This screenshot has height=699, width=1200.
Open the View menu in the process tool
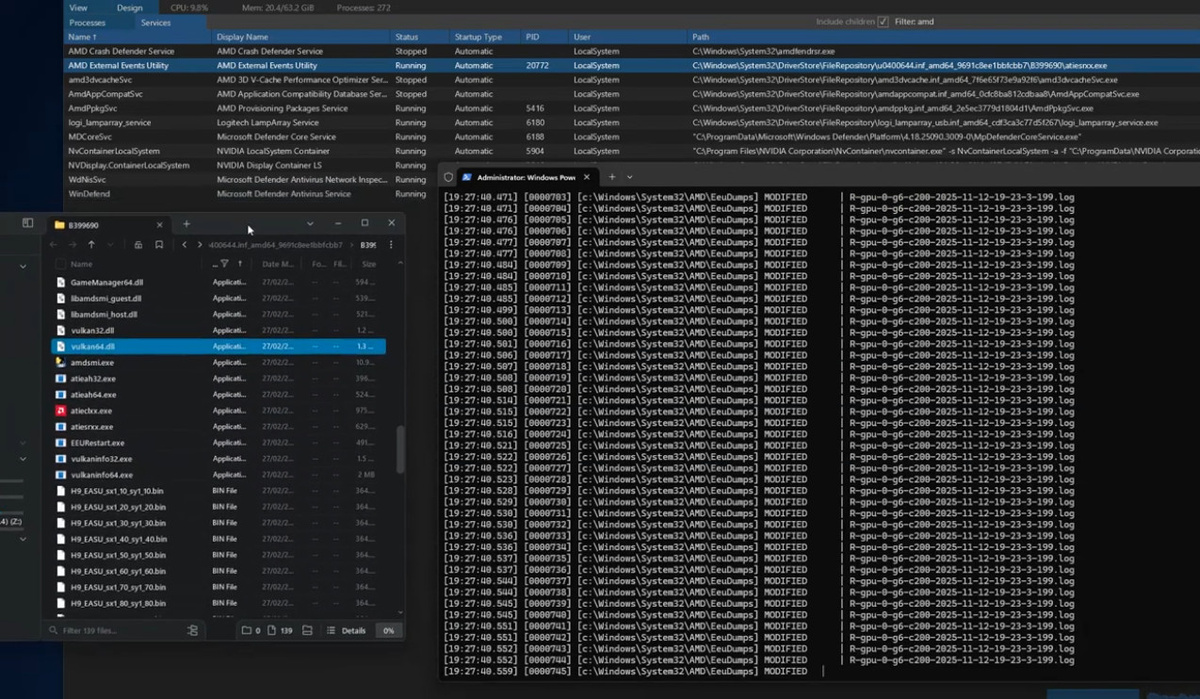[78, 7]
